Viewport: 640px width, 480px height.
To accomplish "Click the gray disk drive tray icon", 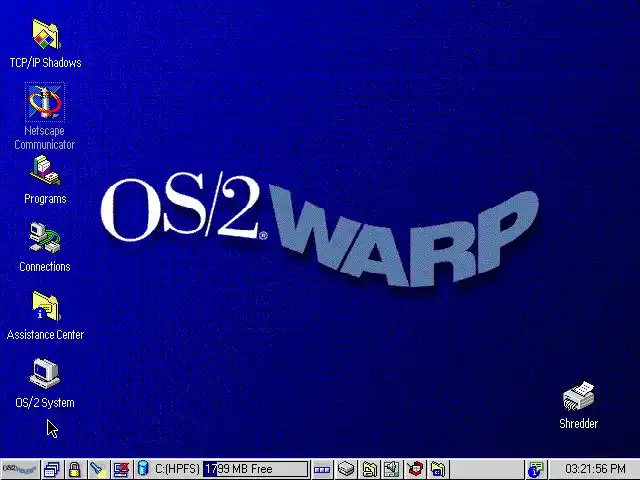I will tap(346, 469).
